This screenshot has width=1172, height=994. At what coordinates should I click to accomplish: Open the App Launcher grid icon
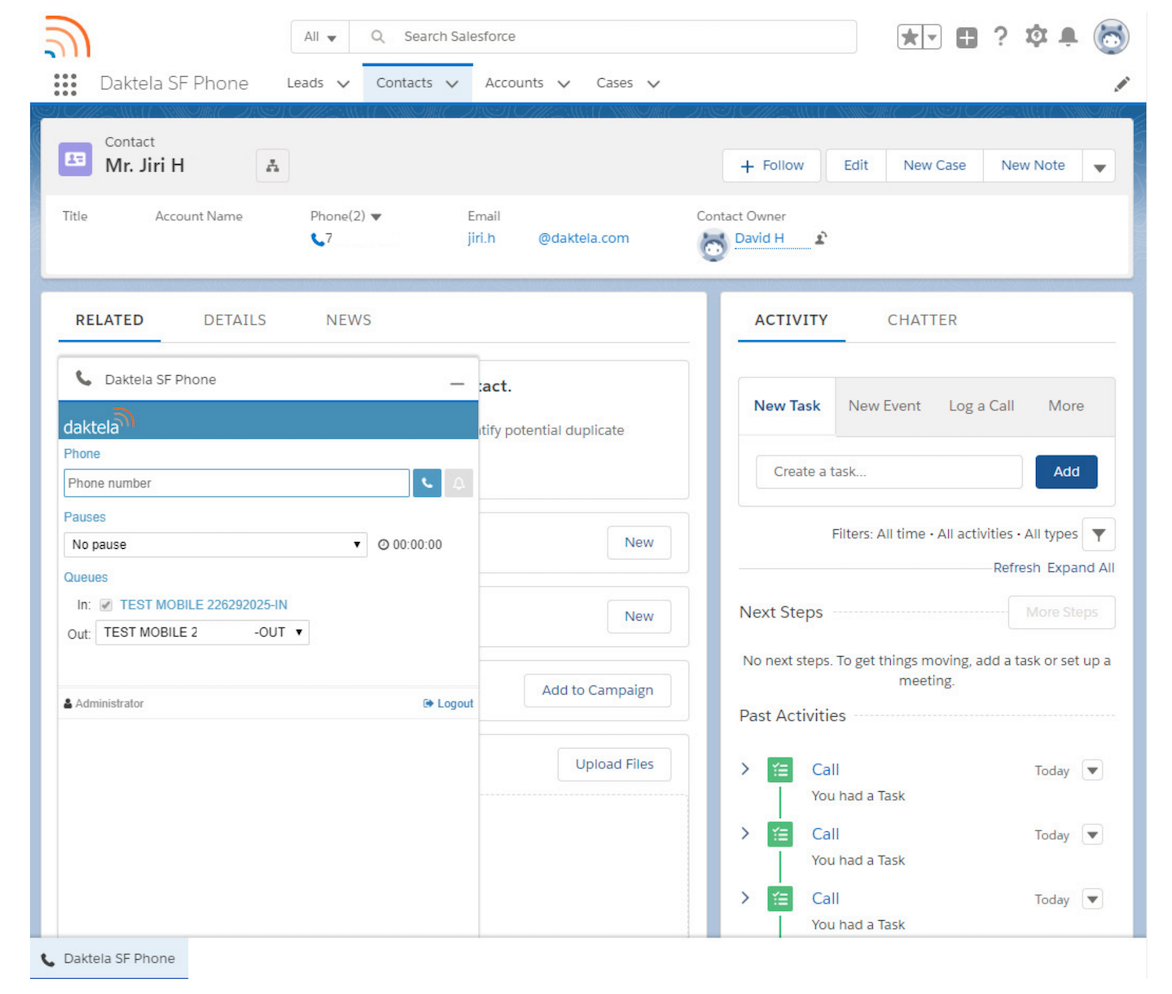(65, 84)
